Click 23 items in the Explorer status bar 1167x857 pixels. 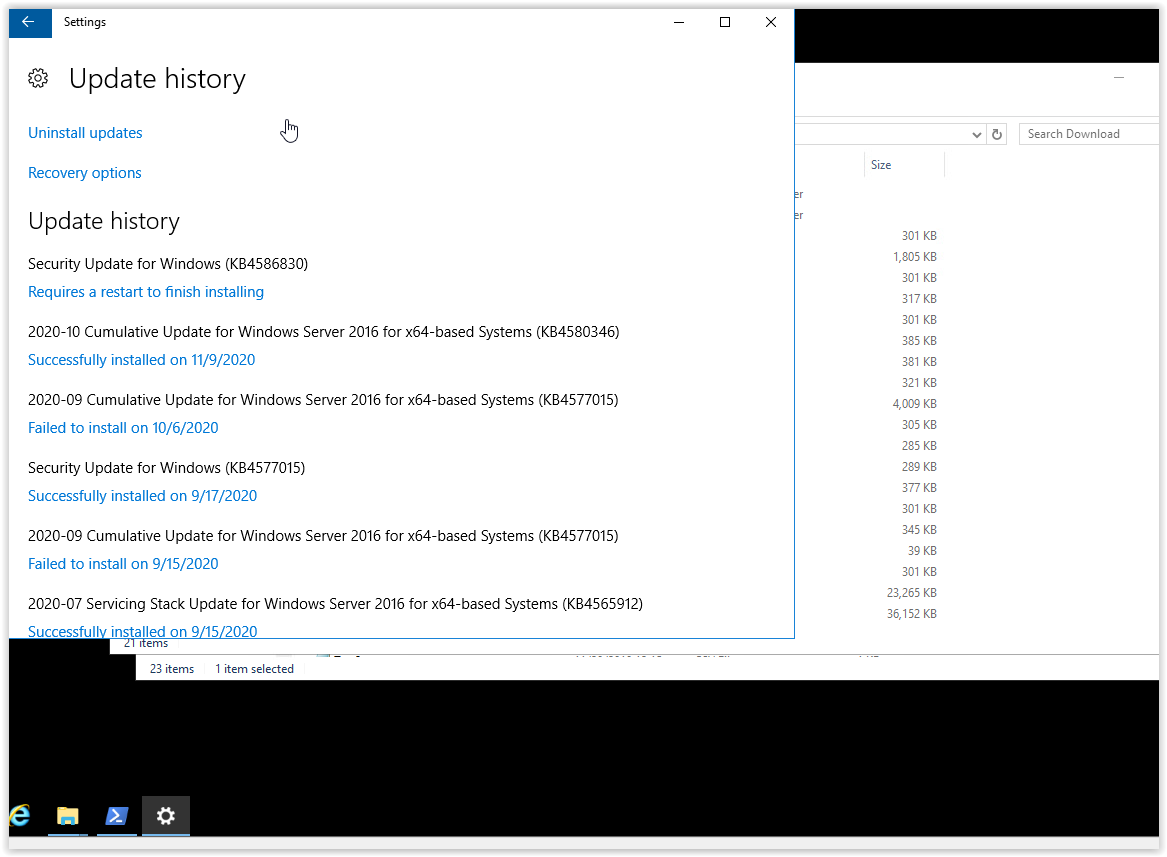click(172, 669)
